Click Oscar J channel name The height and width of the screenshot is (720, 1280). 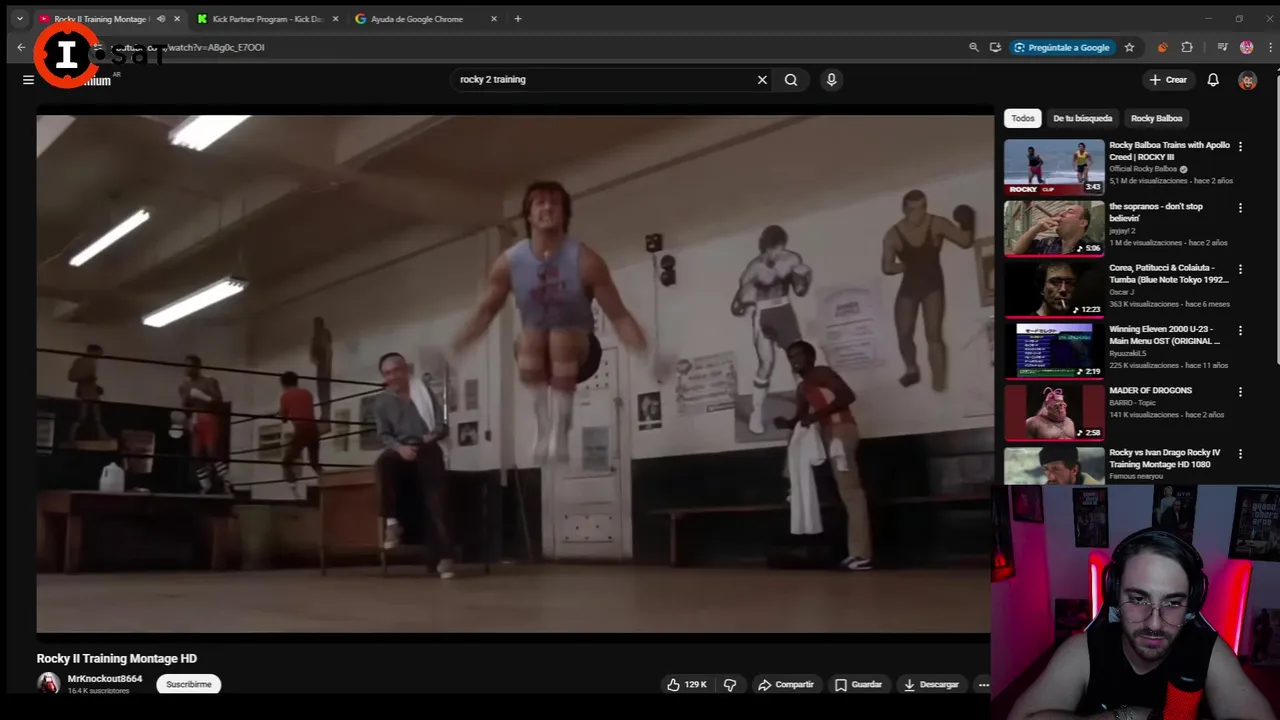(x=1123, y=292)
